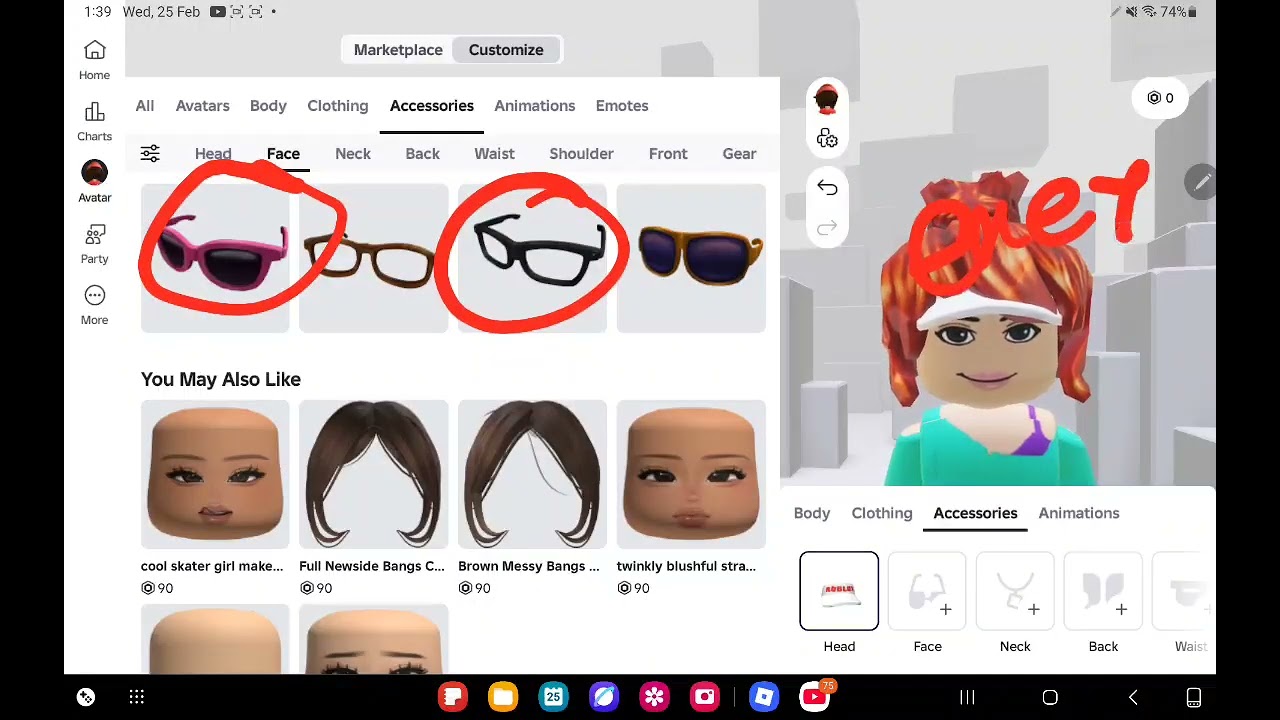This screenshot has height=720, width=1280.
Task: Open the Home sidebar icon
Action: tap(95, 60)
